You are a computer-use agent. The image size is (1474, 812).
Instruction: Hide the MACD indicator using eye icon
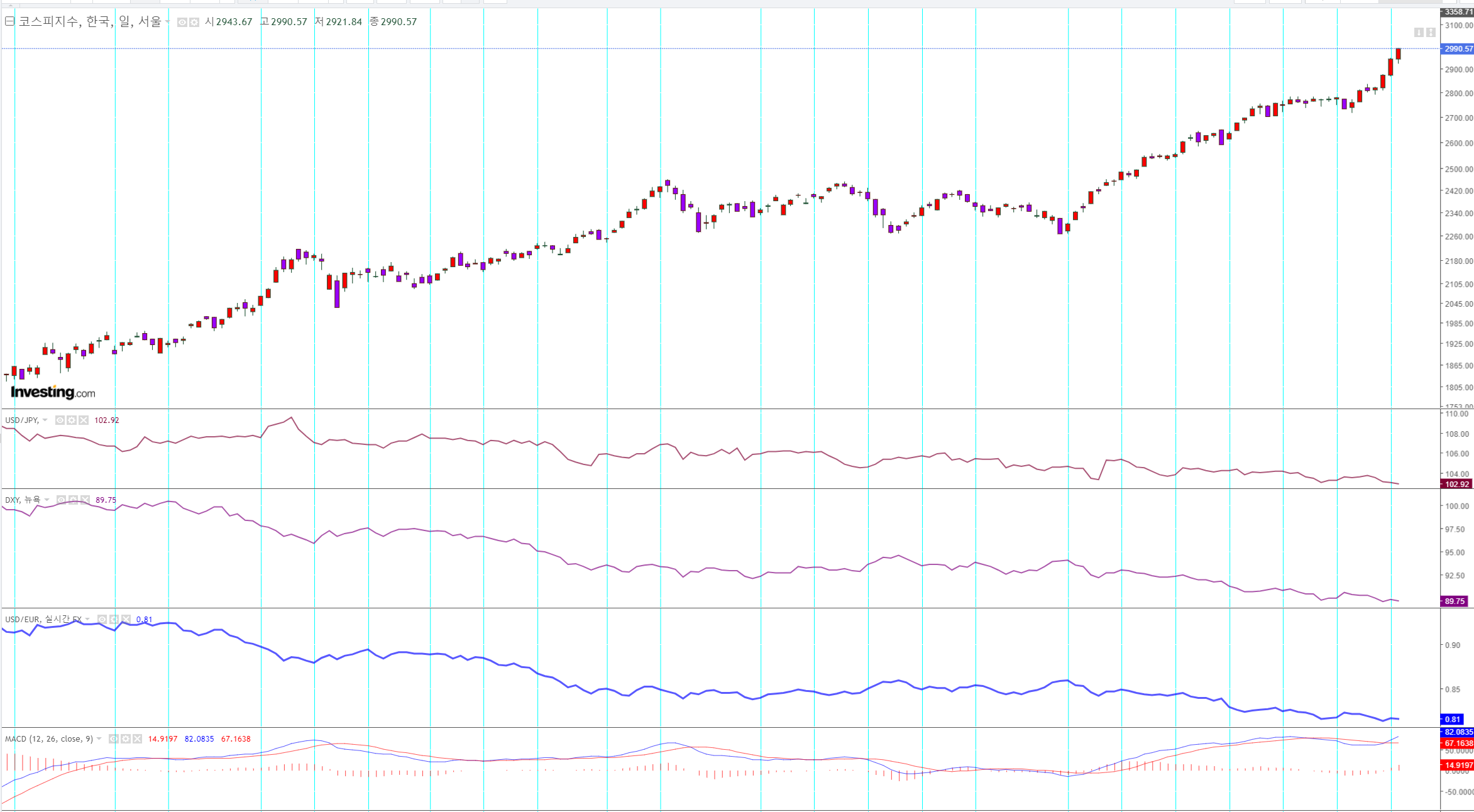113,739
